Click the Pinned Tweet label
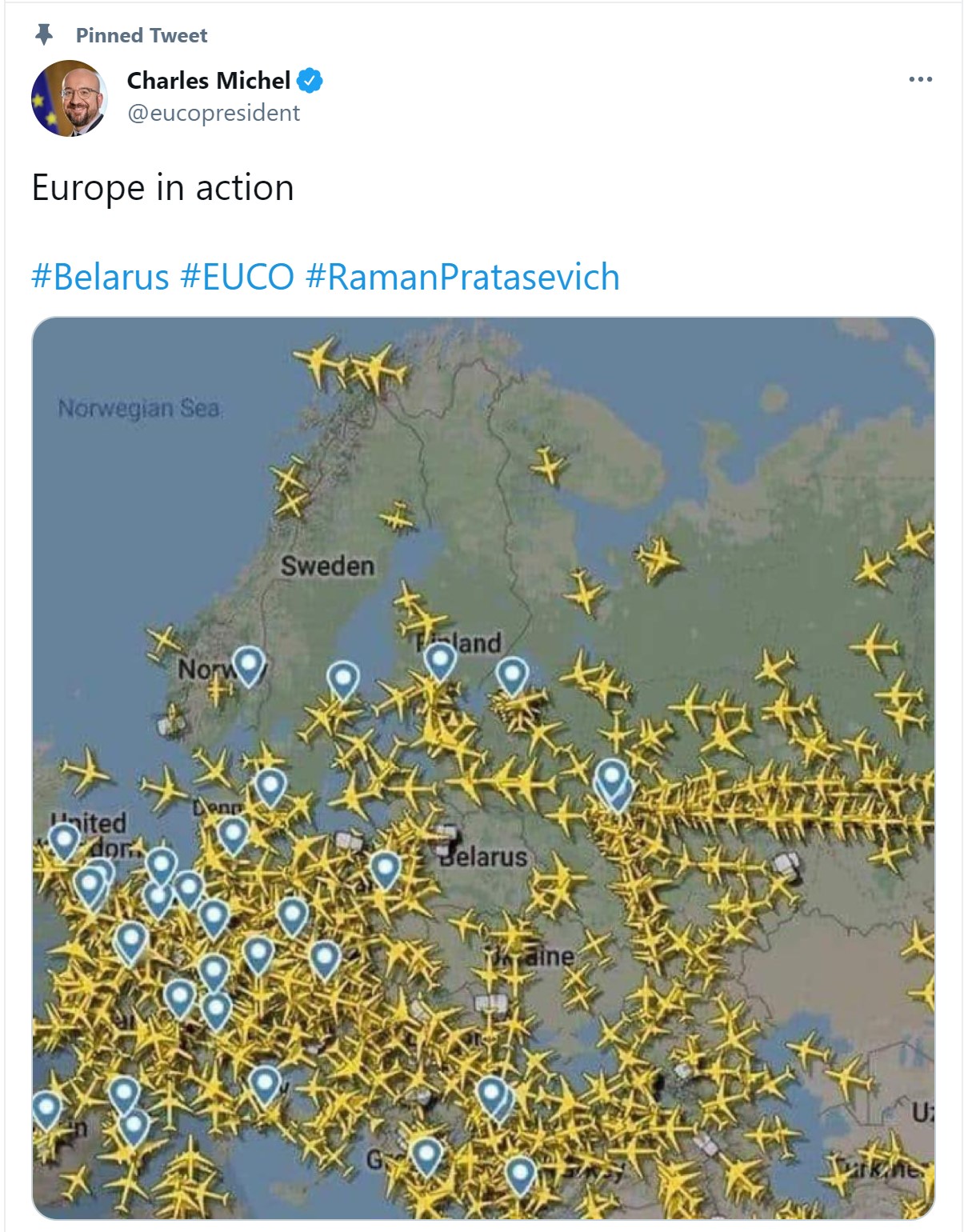The width and height of the screenshot is (964, 1232). coord(142,35)
